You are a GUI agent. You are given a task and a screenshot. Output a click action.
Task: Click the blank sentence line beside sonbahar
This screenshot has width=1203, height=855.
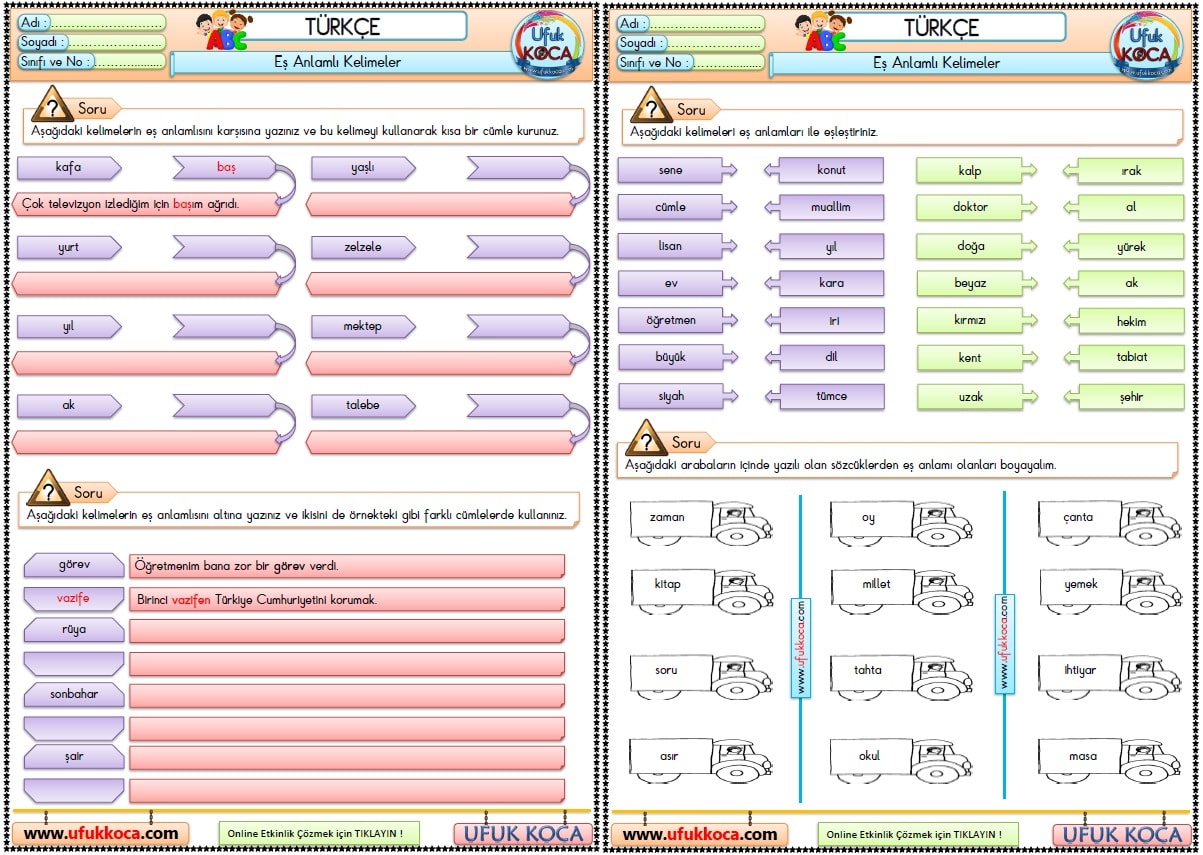[347, 695]
